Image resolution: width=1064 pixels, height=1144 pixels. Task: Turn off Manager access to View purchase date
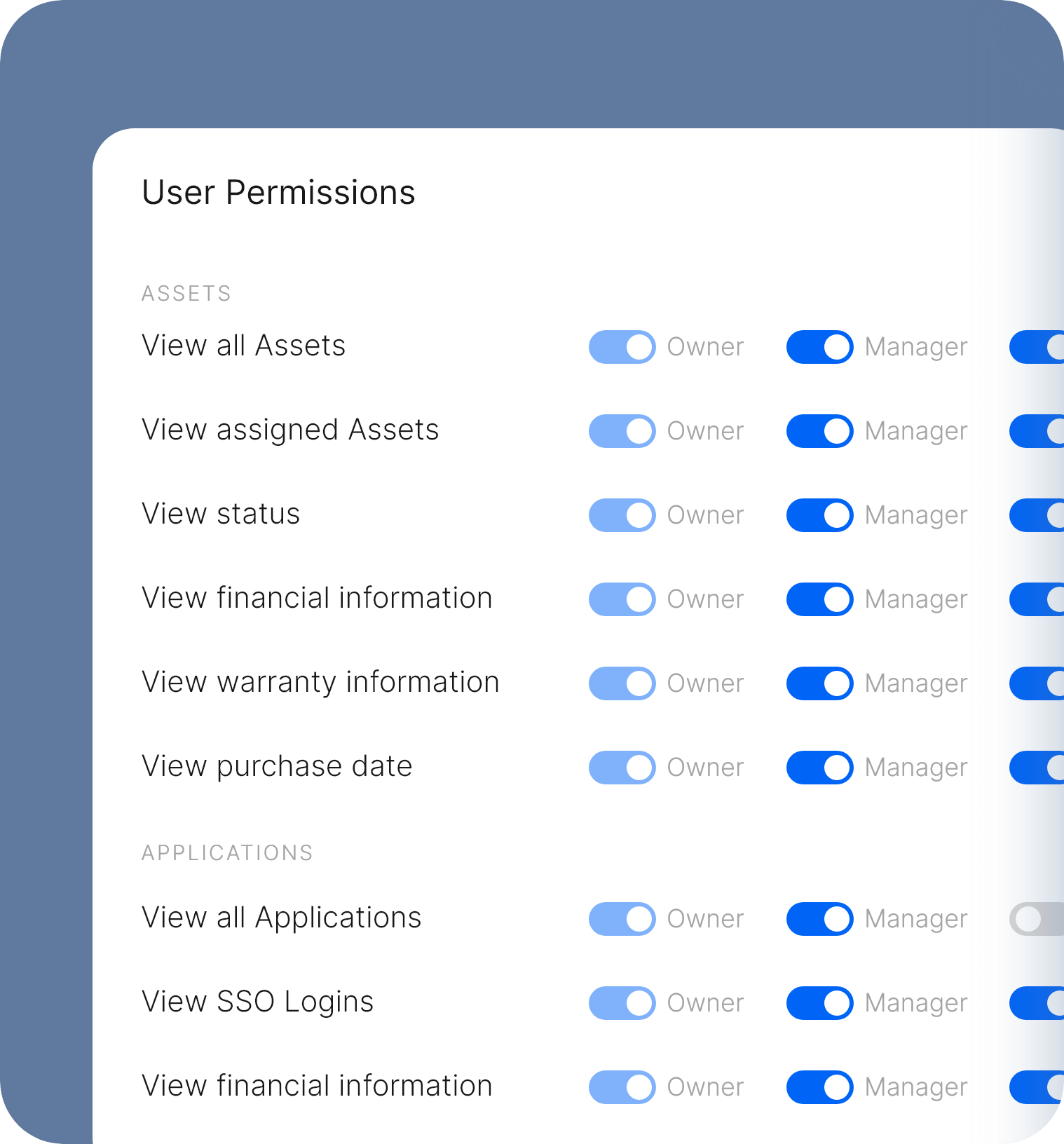[x=819, y=768]
